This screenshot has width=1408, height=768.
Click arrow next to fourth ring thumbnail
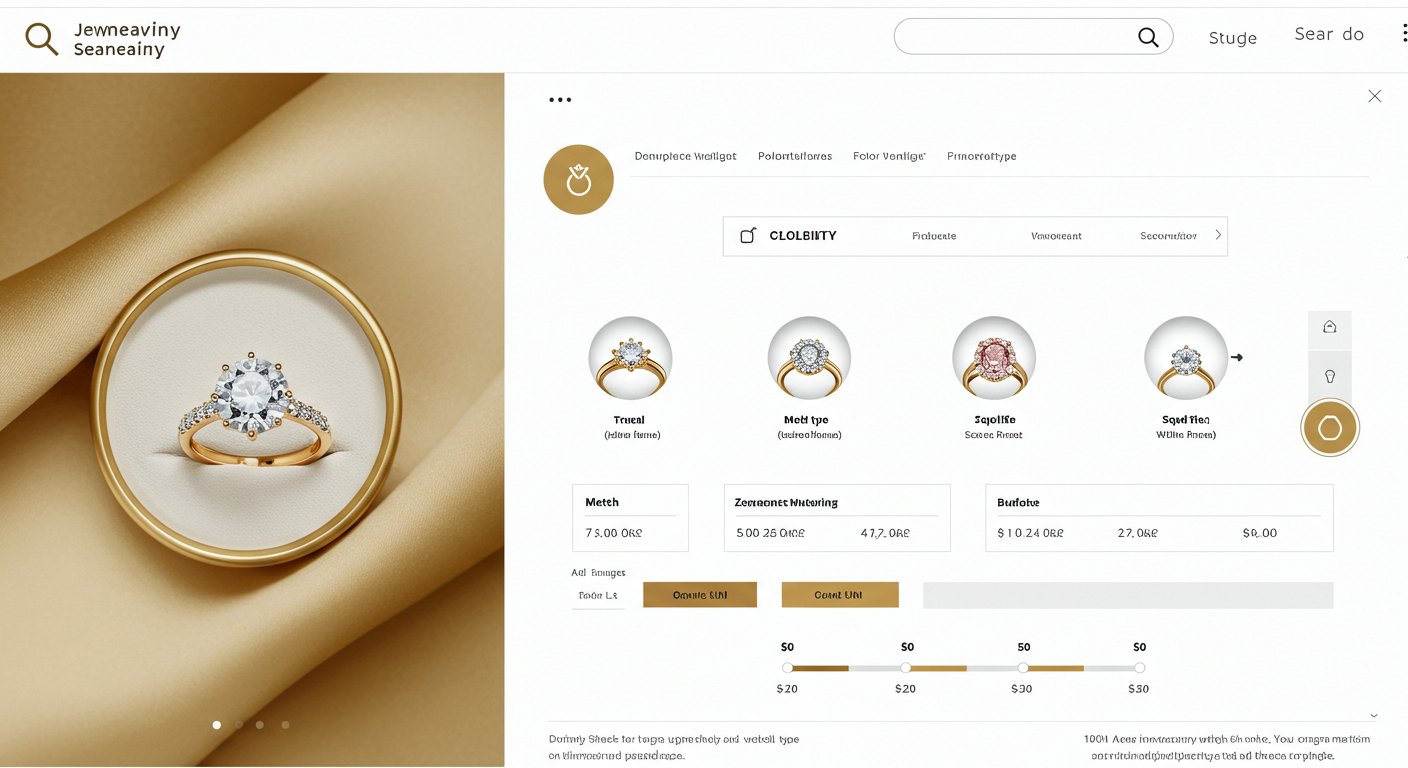click(1237, 357)
